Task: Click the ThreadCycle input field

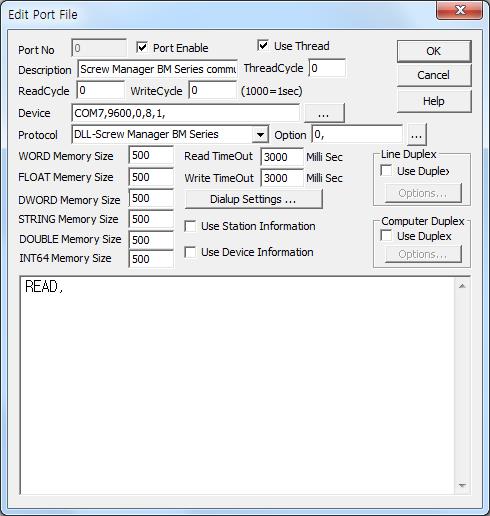Action: click(327, 68)
